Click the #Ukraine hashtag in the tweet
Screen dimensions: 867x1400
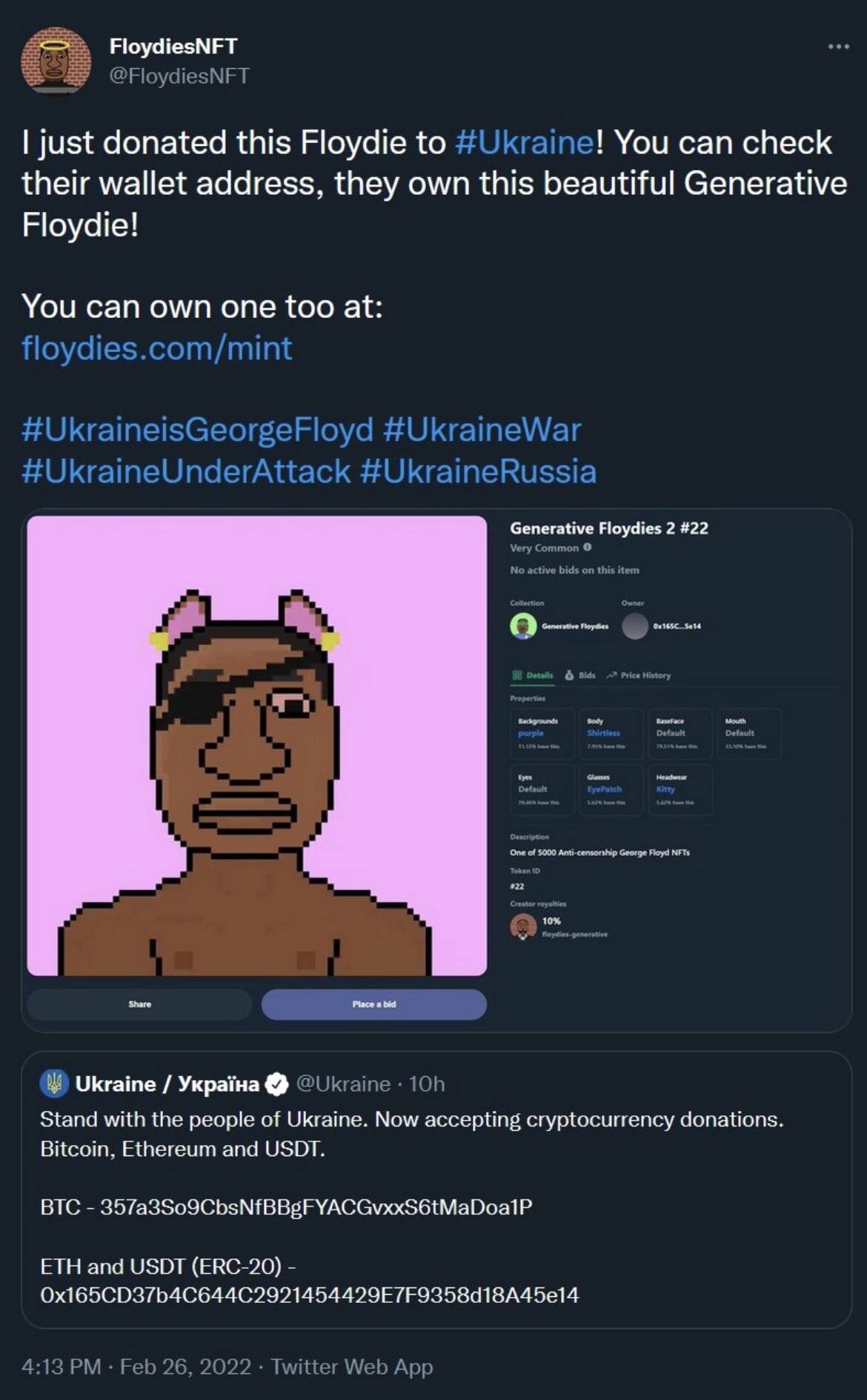(x=524, y=142)
